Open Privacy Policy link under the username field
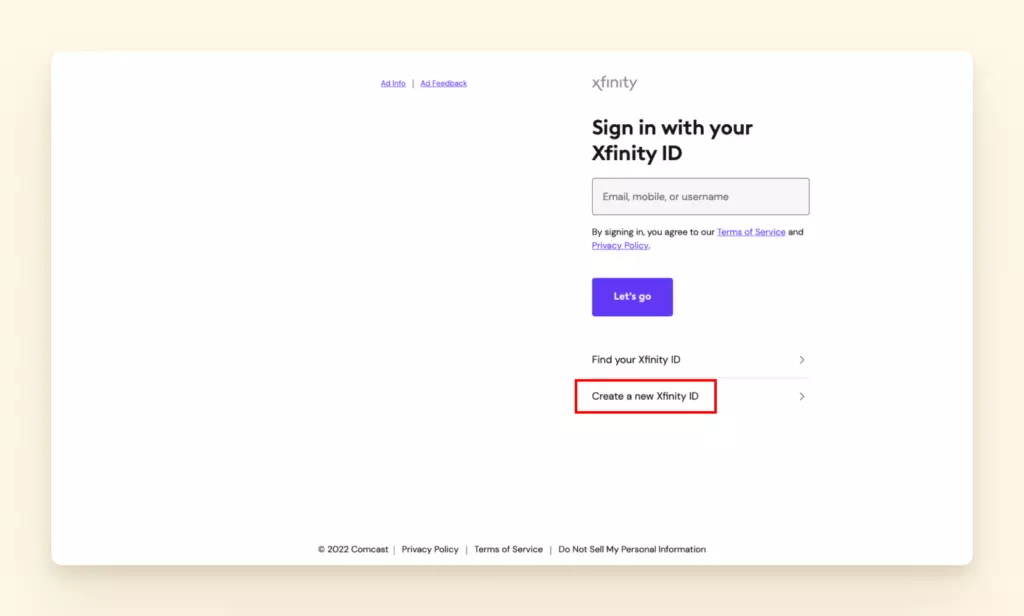This screenshot has width=1024, height=616. click(x=620, y=246)
